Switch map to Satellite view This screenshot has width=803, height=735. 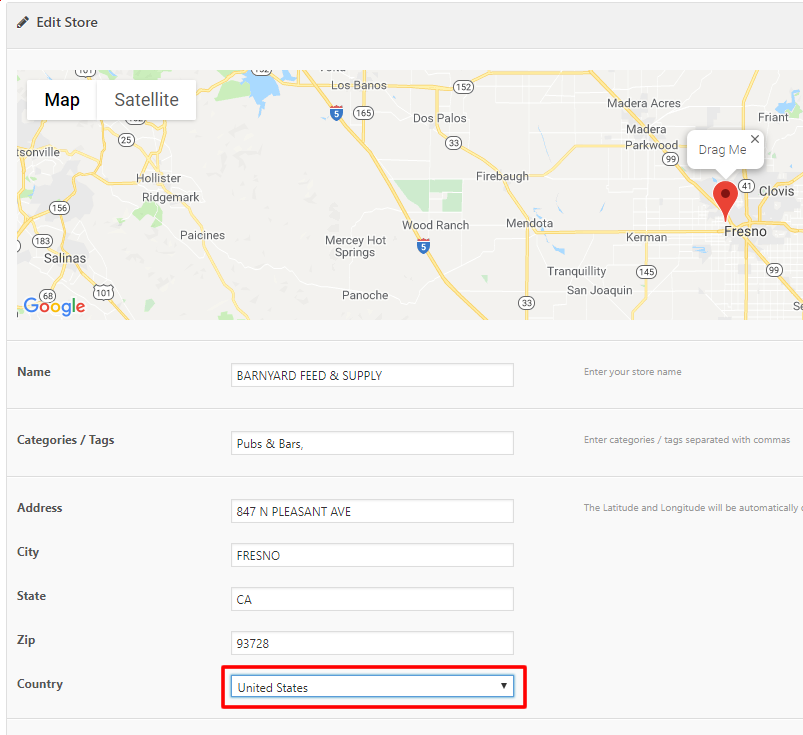[146, 99]
